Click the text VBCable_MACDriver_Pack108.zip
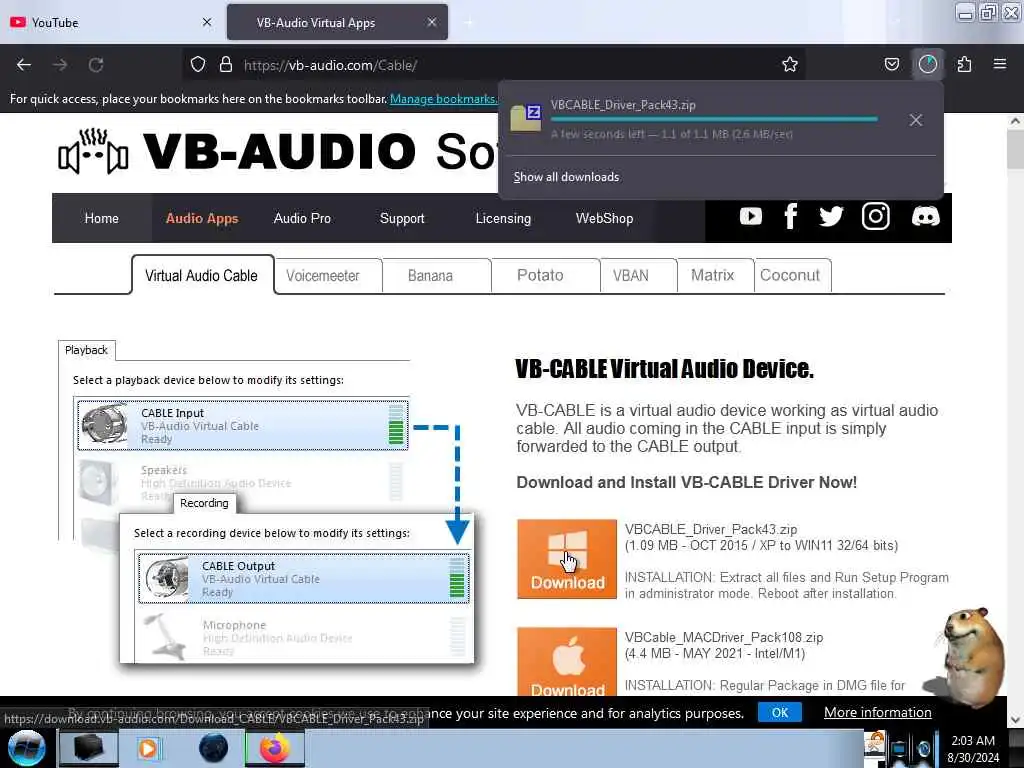Viewport: 1024px width, 768px height. (x=724, y=637)
